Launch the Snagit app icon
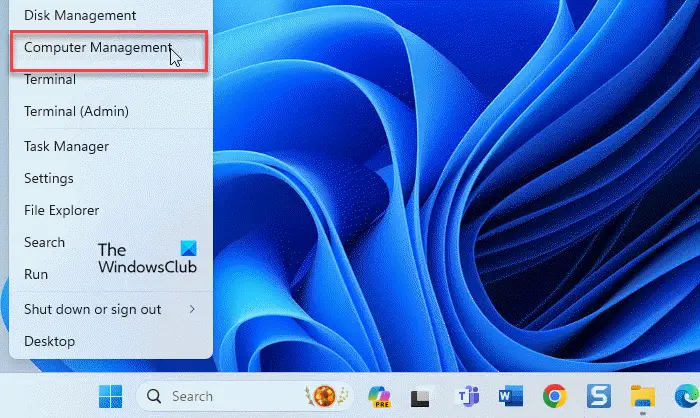This screenshot has height=418, width=700. point(599,396)
